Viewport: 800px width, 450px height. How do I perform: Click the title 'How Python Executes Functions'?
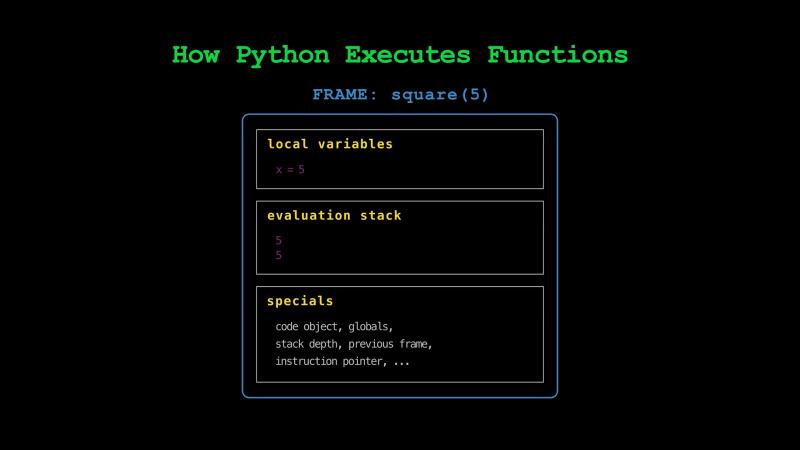pyautogui.click(x=399, y=55)
